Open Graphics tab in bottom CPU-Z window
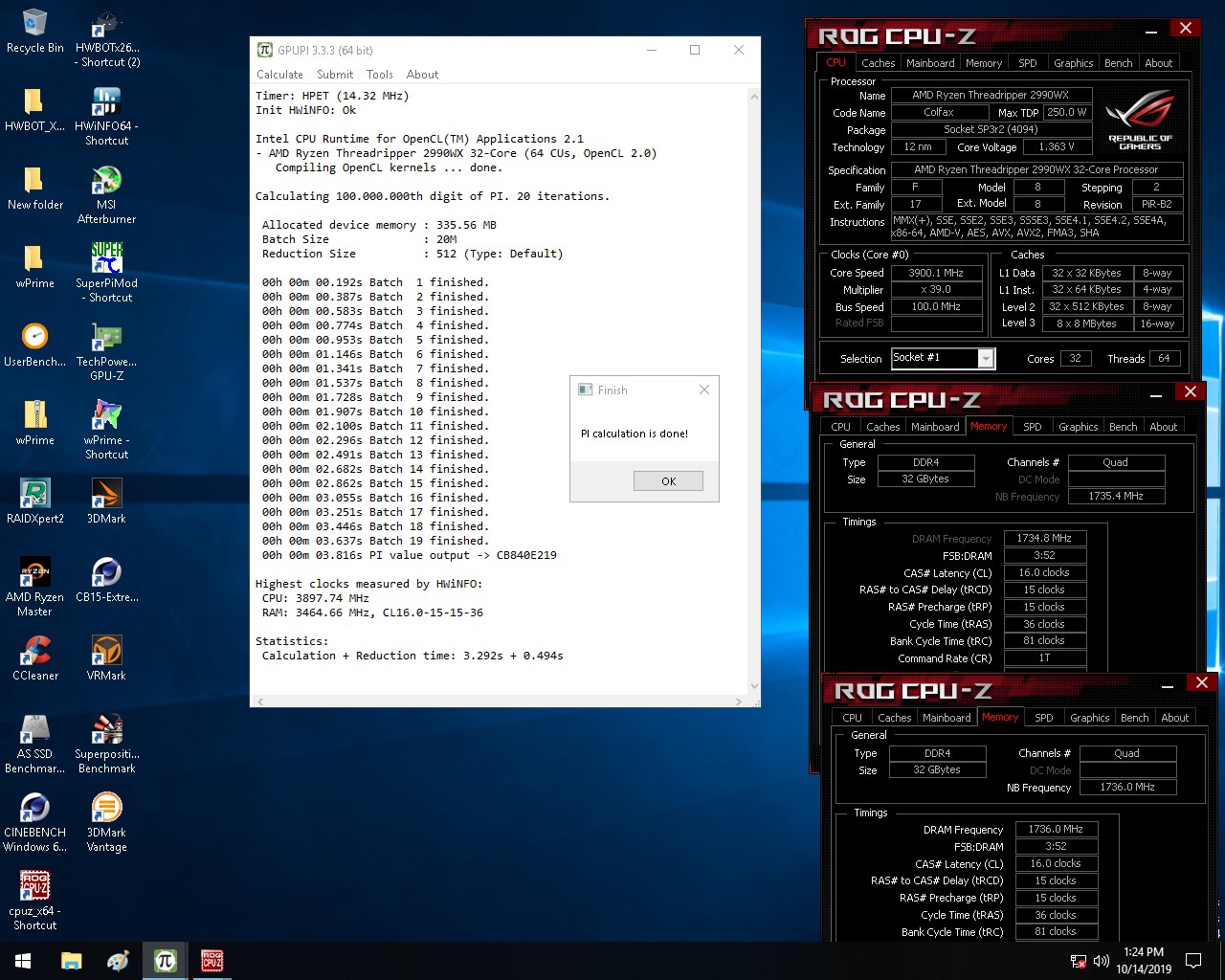 tap(1089, 718)
